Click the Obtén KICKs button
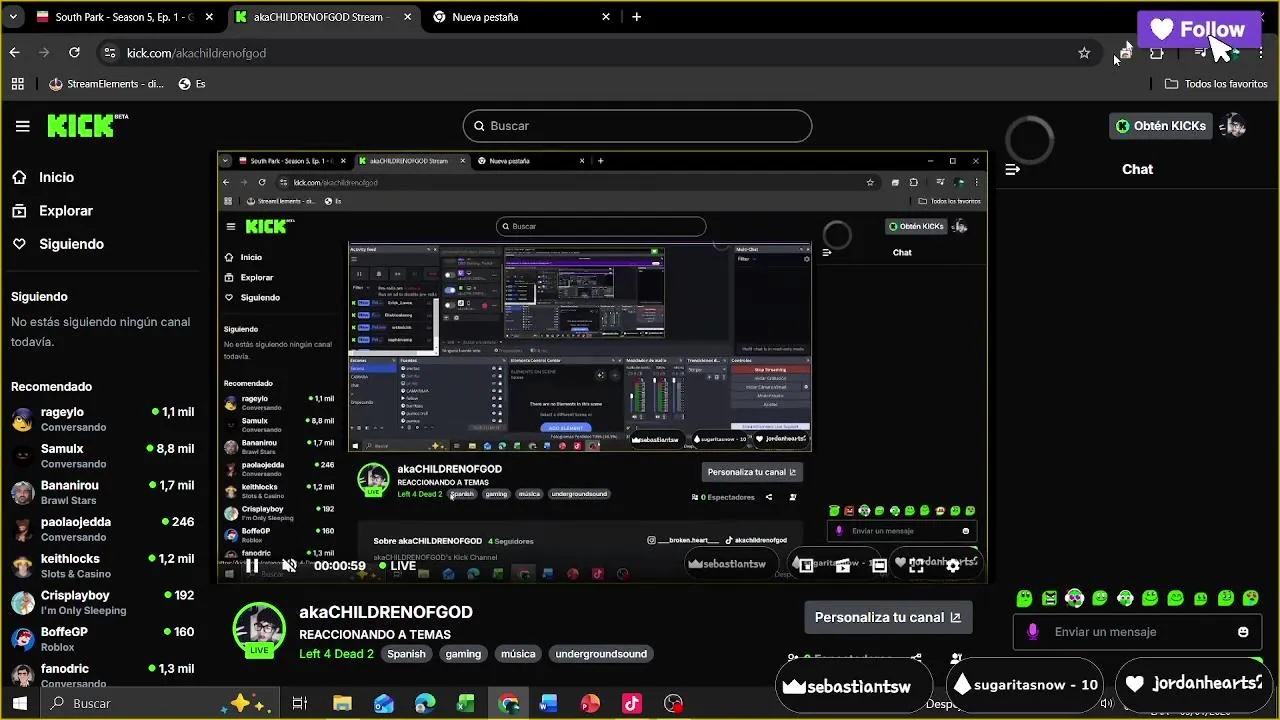The width and height of the screenshot is (1280, 720). click(1161, 126)
